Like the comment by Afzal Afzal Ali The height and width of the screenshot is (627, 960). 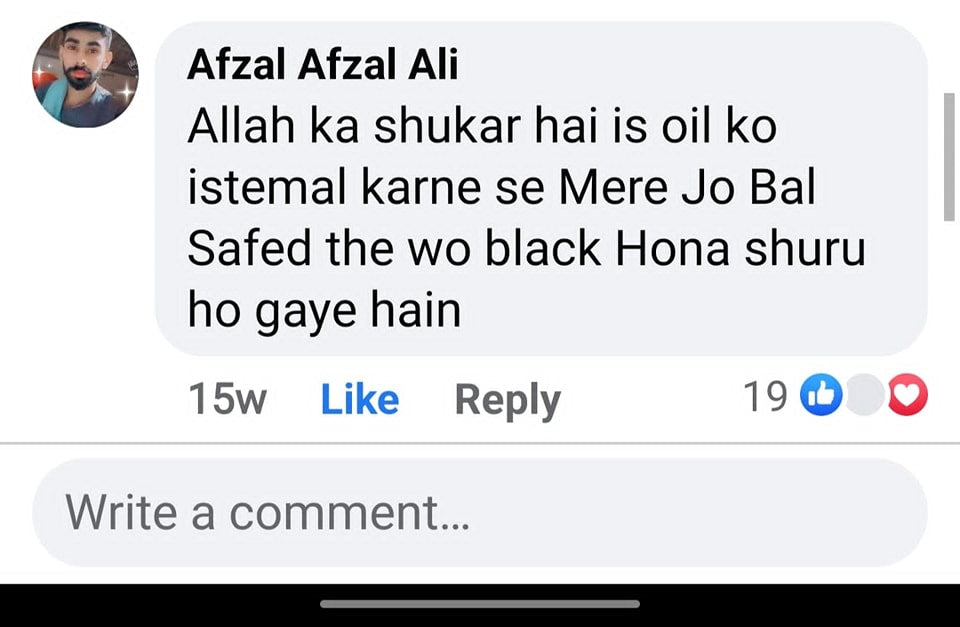360,399
